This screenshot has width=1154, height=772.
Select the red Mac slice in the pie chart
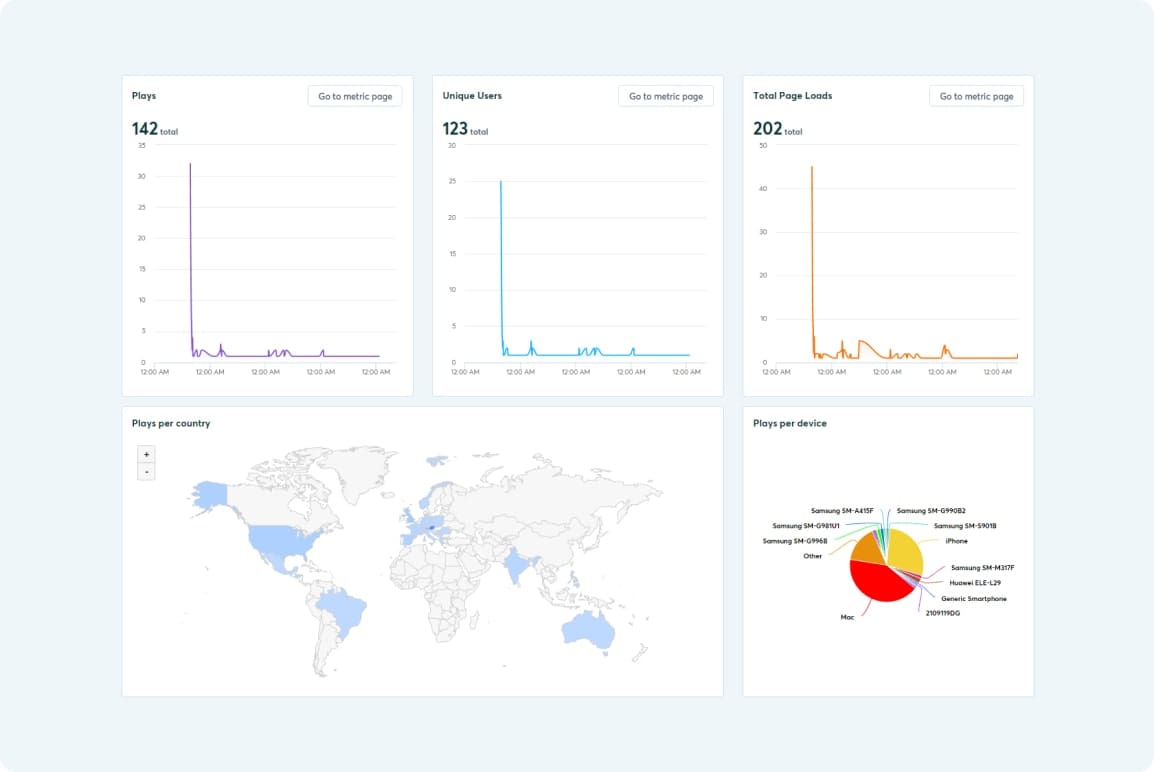point(879,583)
